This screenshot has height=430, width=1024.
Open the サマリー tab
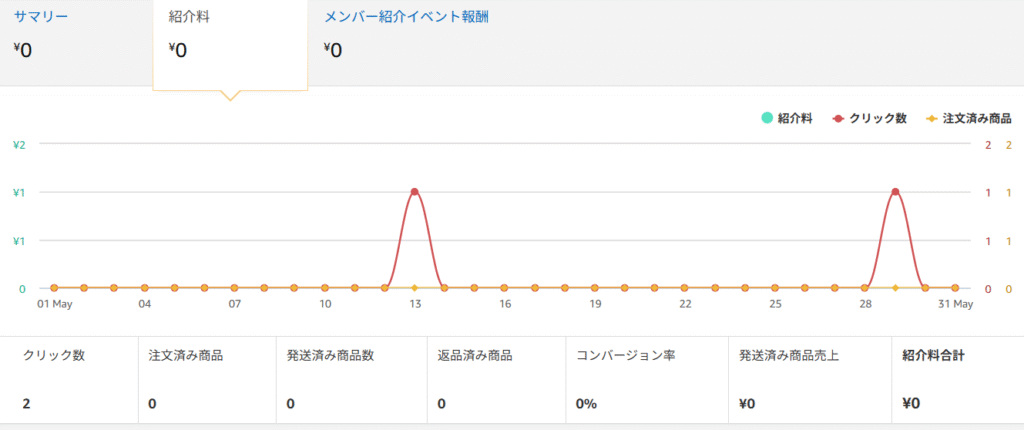click(41, 18)
